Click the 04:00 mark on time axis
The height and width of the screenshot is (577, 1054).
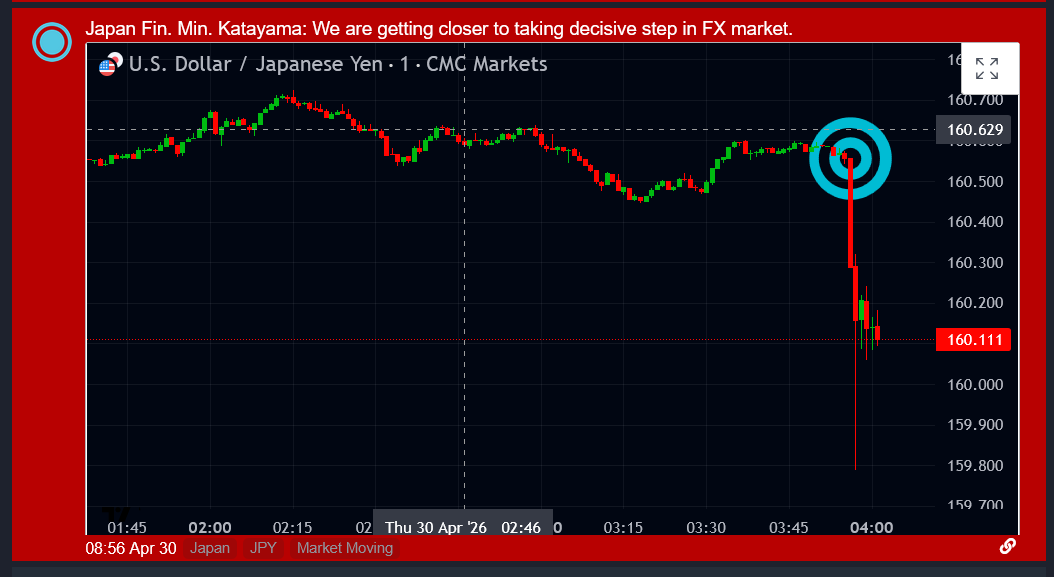871,527
